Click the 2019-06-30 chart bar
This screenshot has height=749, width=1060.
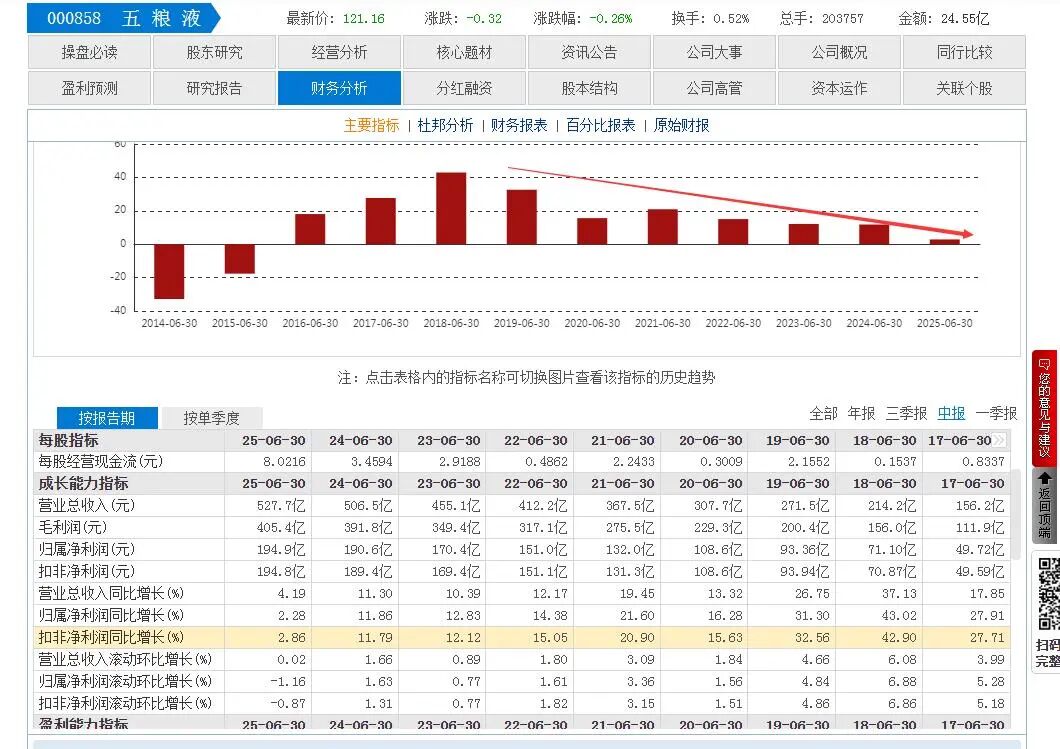coord(522,217)
